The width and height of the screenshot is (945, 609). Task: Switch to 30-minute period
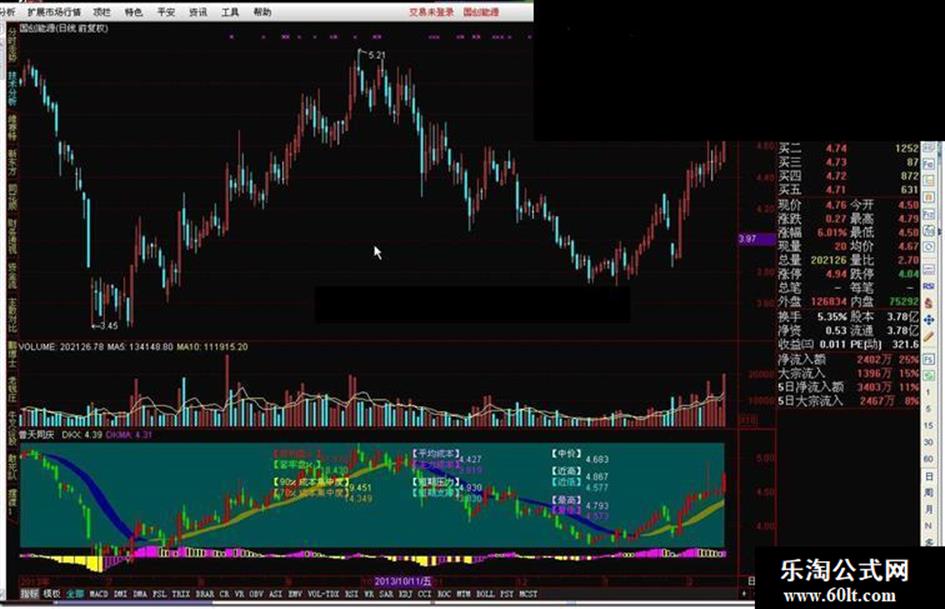pyautogui.click(x=928, y=442)
